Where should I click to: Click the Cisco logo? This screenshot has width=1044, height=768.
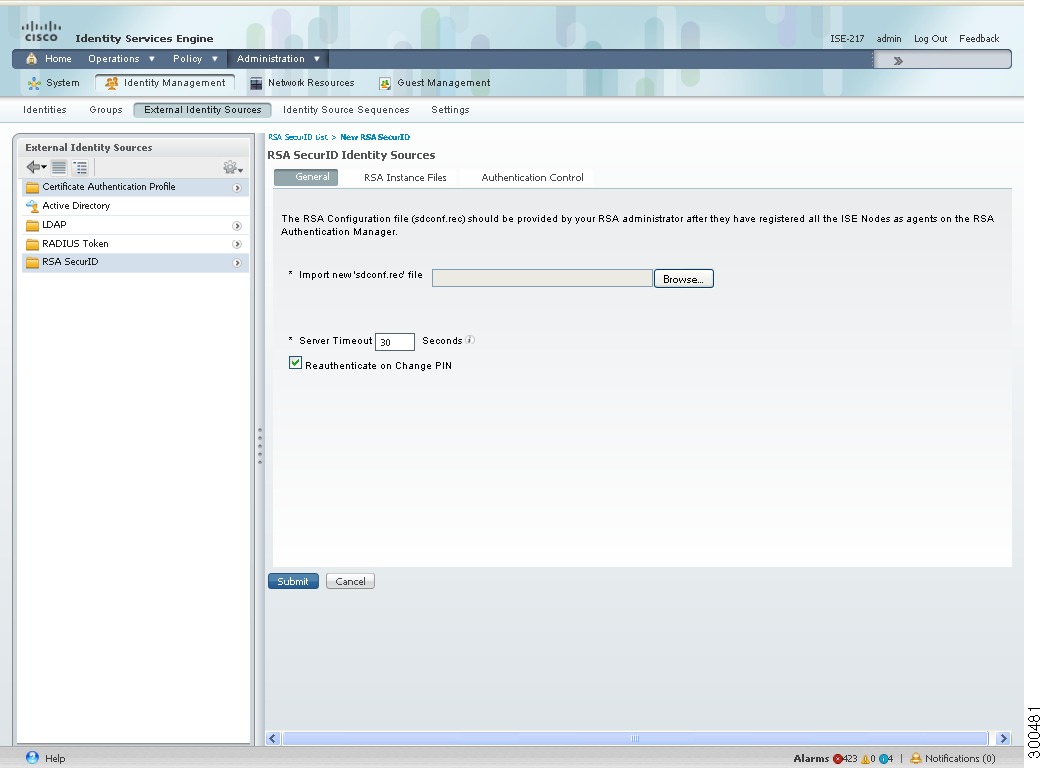pos(41,31)
